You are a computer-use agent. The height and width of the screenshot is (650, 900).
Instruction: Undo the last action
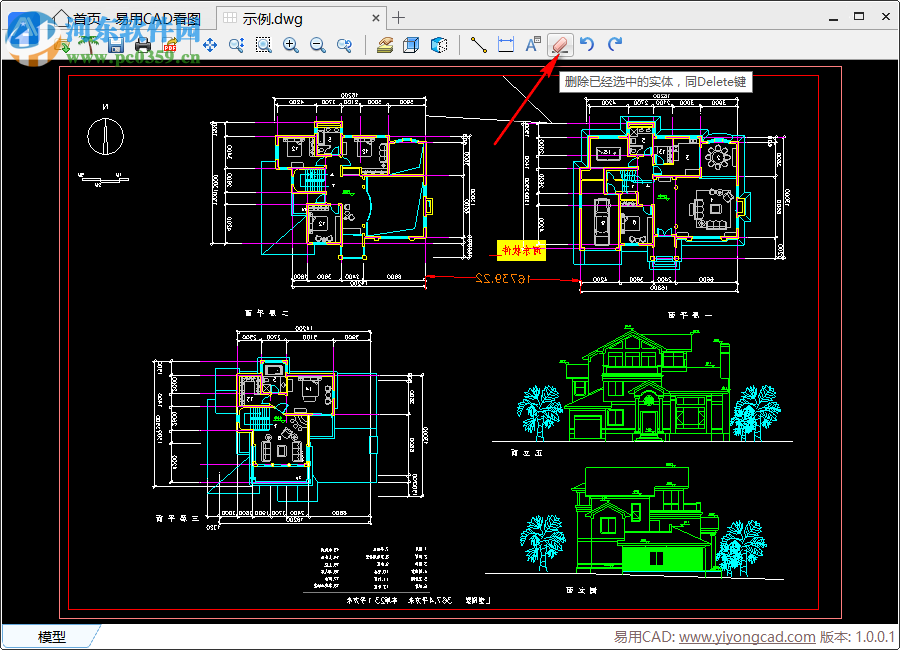click(x=588, y=45)
